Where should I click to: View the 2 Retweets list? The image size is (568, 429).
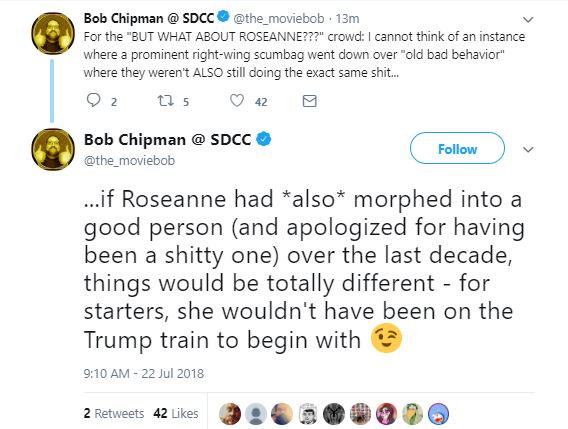coord(114,413)
